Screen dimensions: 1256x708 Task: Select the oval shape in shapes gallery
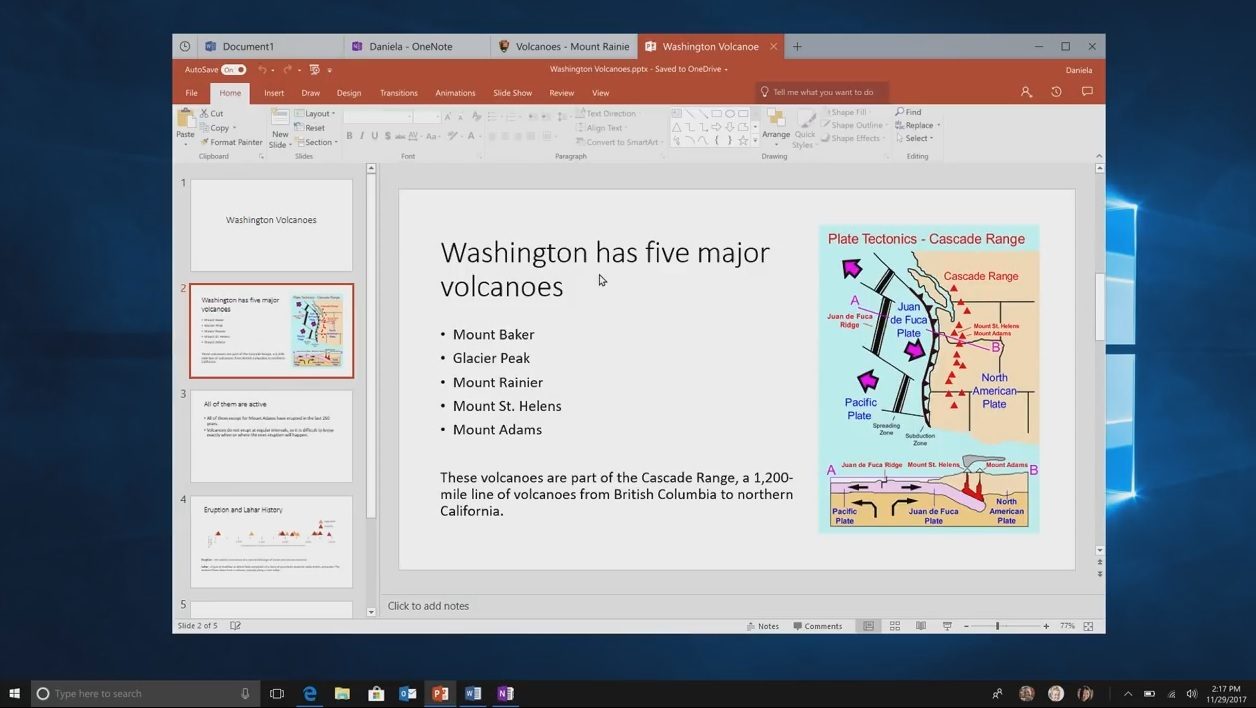(x=730, y=114)
